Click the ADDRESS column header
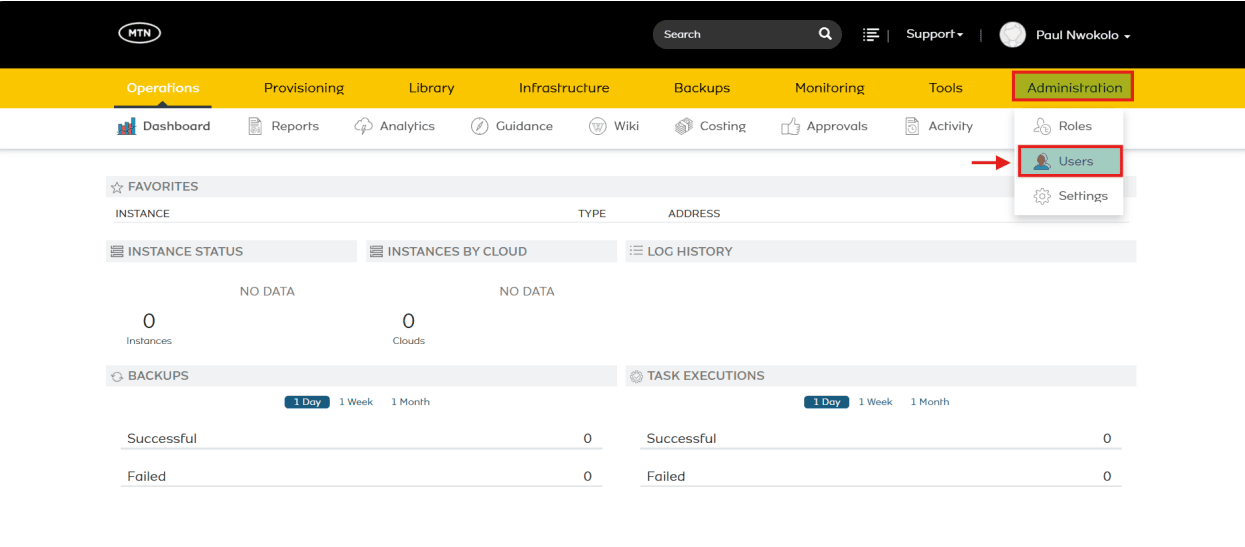 point(694,214)
